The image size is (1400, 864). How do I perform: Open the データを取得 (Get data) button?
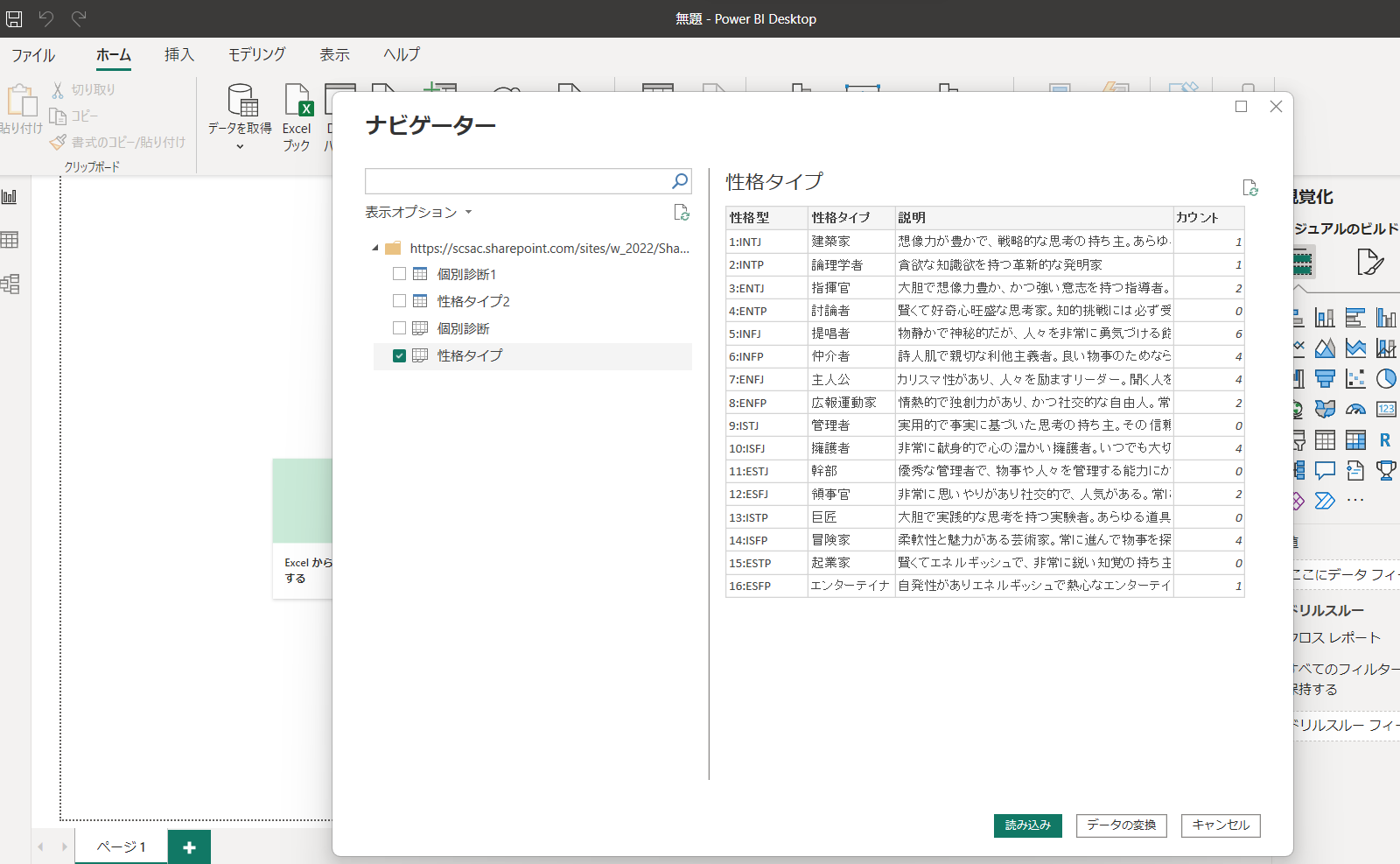tap(240, 116)
